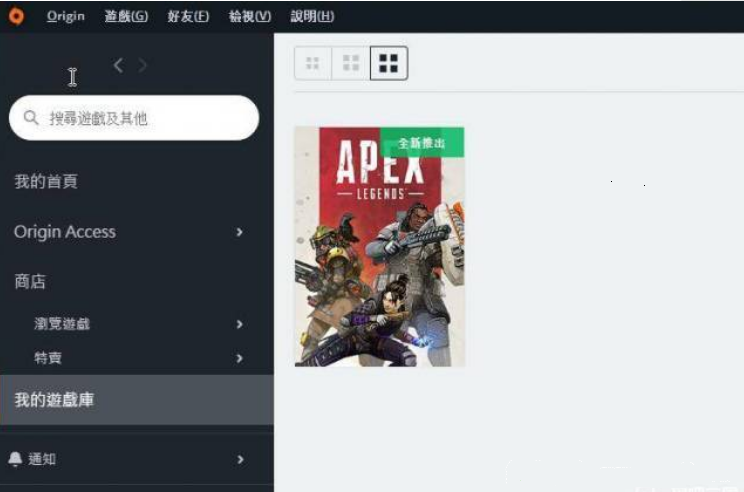Screen dimensions: 744x492
Task: Open the Origin menu
Action: tap(65, 16)
